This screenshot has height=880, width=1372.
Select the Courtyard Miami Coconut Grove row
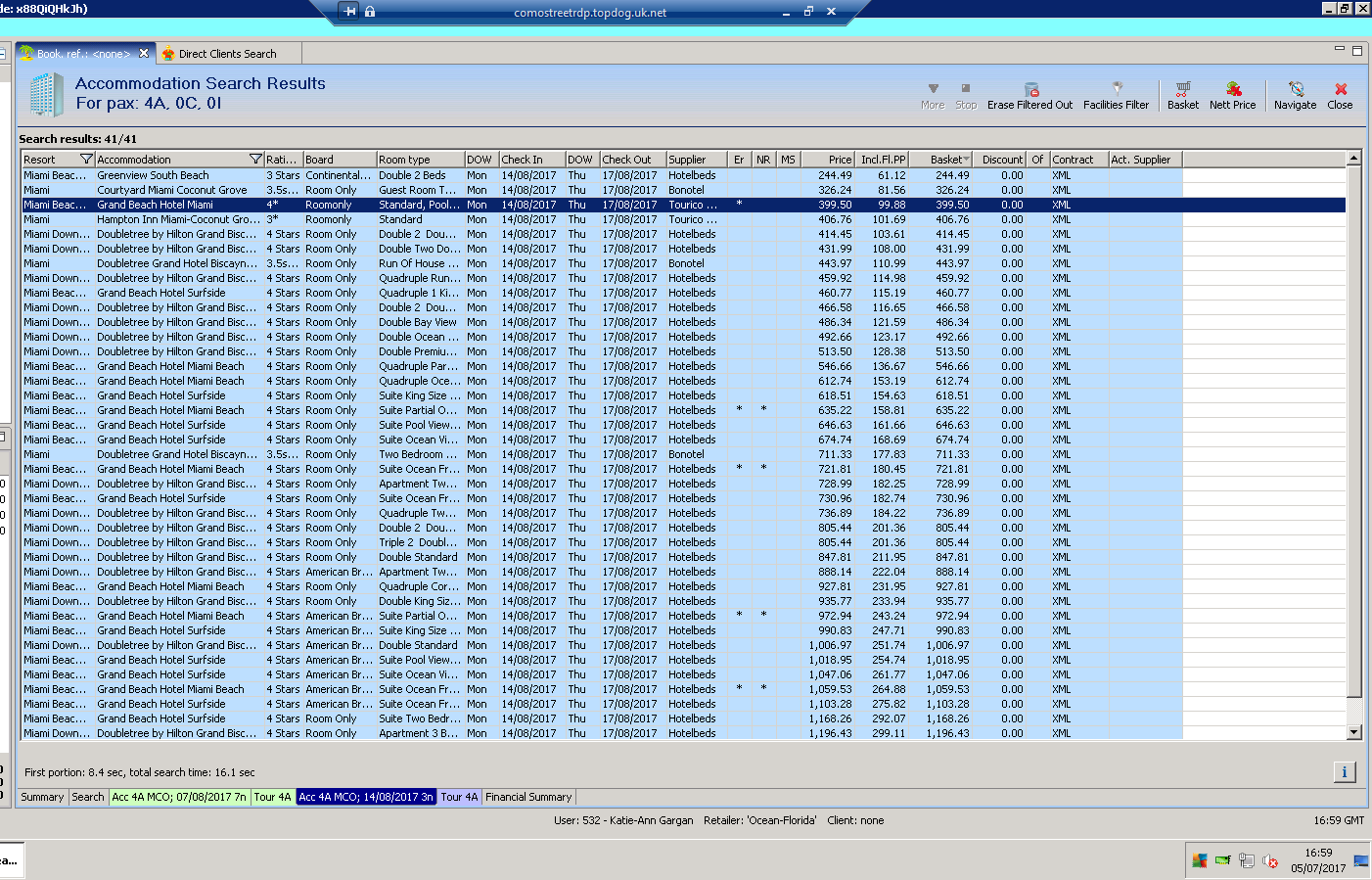tap(684, 190)
